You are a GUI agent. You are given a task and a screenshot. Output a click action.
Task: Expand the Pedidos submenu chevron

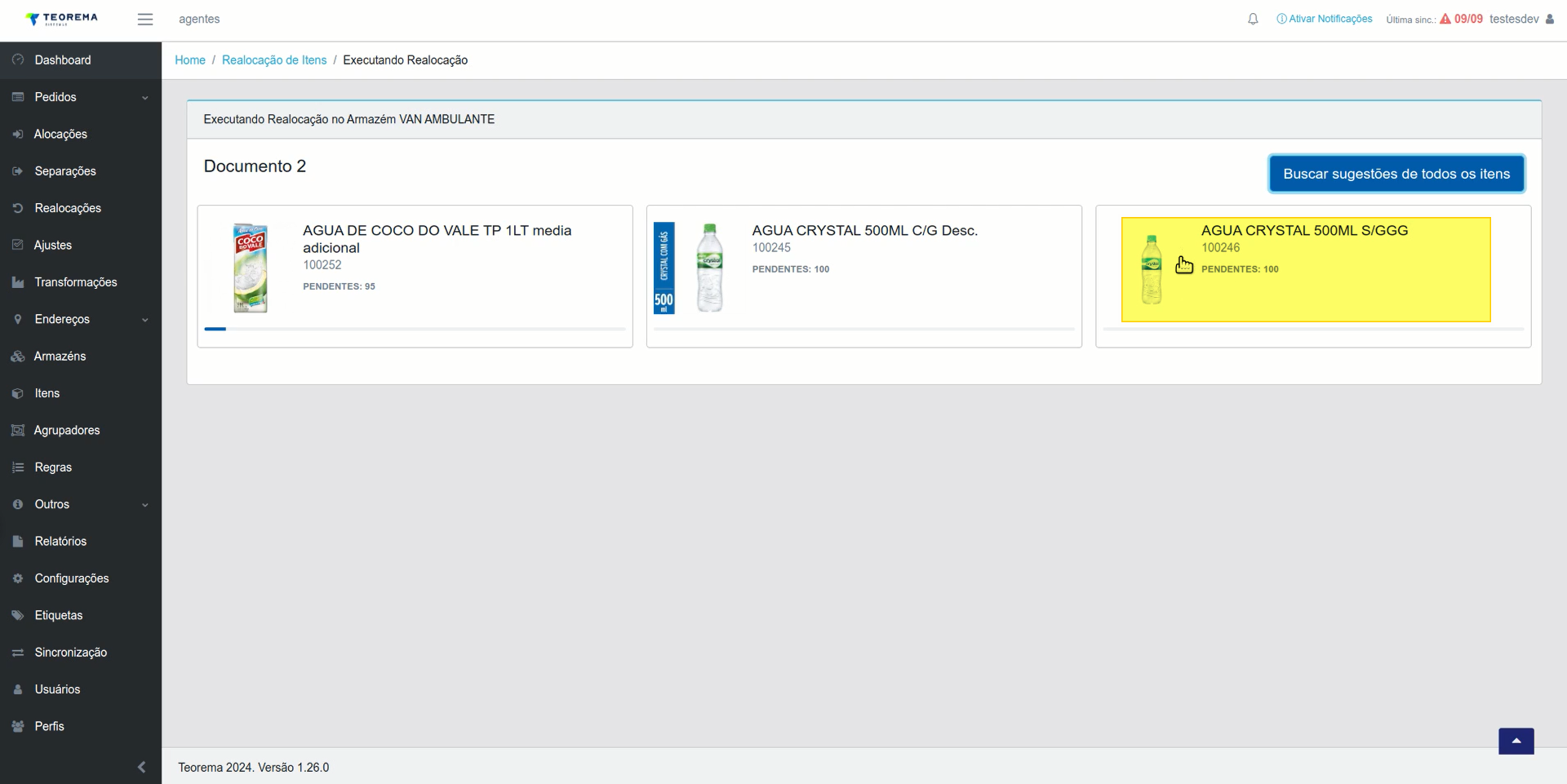coord(145,98)
